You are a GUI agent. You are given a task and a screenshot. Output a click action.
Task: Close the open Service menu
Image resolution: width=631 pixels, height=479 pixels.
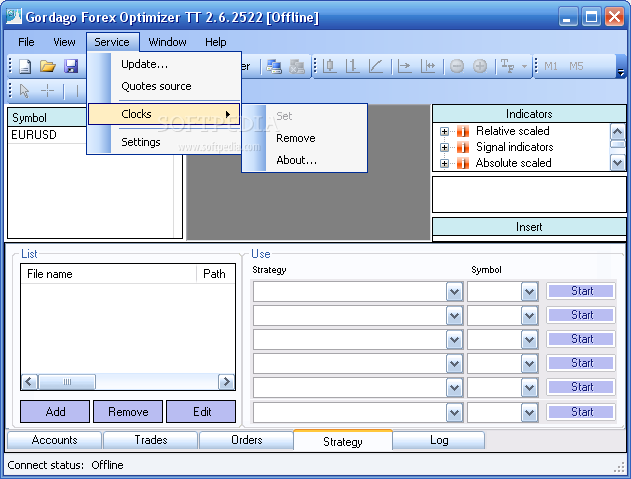[112, 42]
